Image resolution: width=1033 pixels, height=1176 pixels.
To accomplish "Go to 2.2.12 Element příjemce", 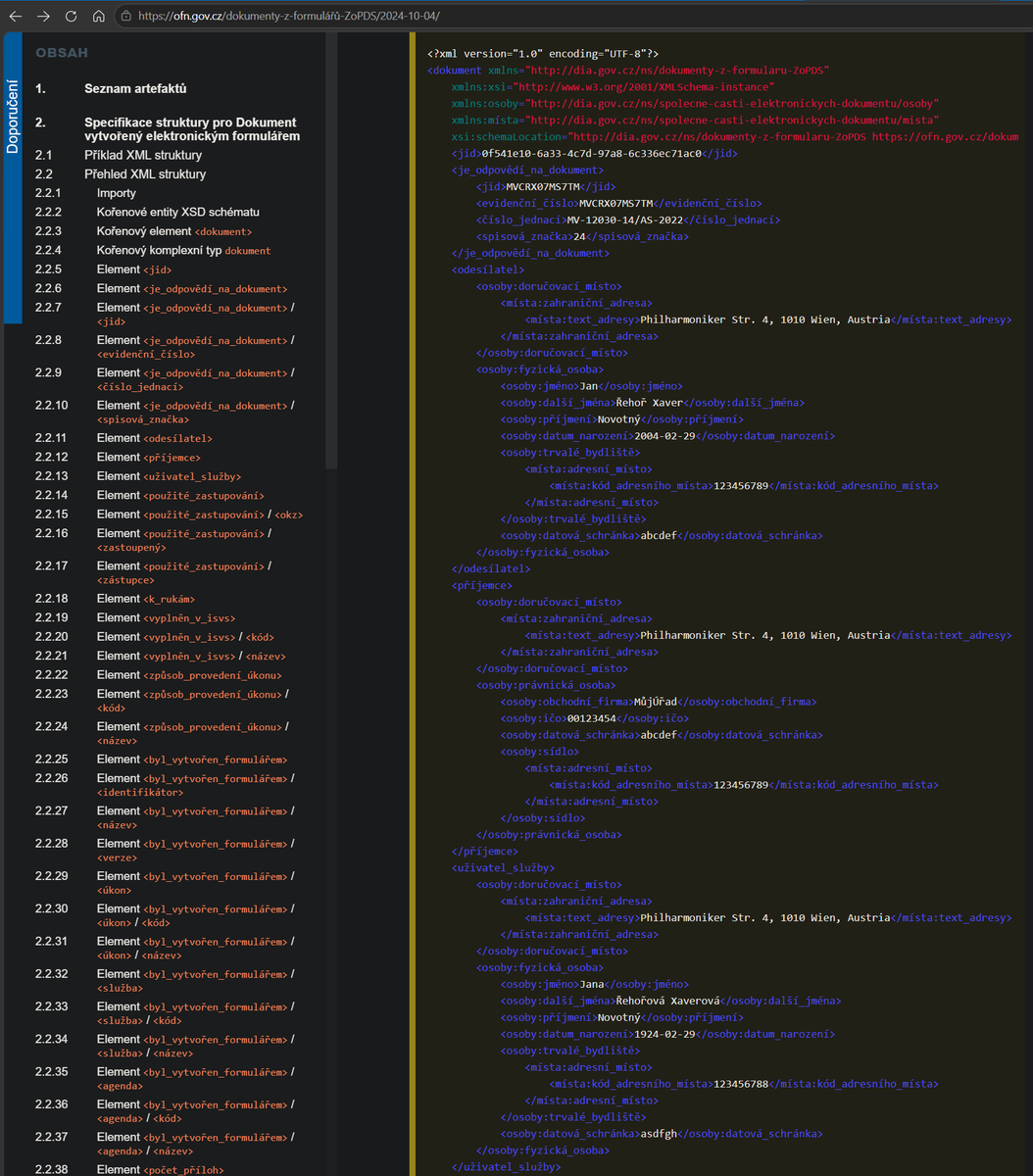I will pyautogui.click(x=149, y=457).
